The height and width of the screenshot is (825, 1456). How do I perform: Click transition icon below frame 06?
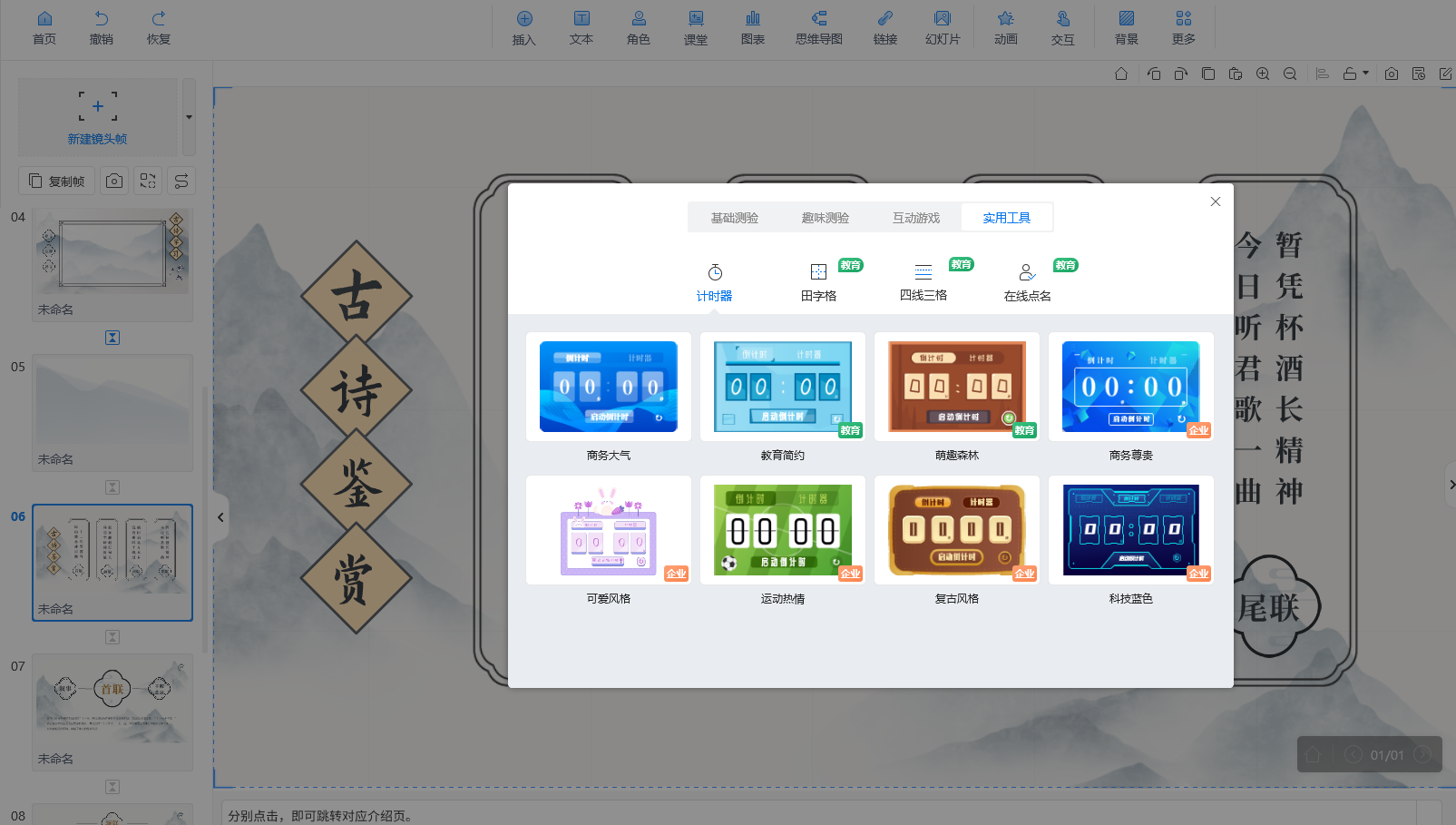[x=112, y=637]
